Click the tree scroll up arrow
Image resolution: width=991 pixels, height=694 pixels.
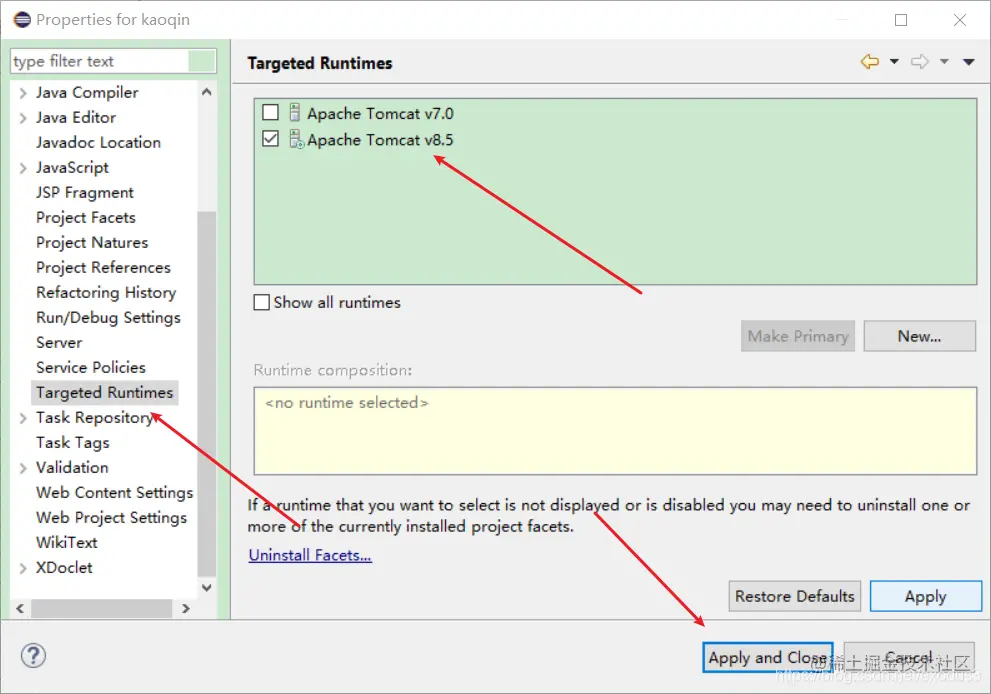207,92
